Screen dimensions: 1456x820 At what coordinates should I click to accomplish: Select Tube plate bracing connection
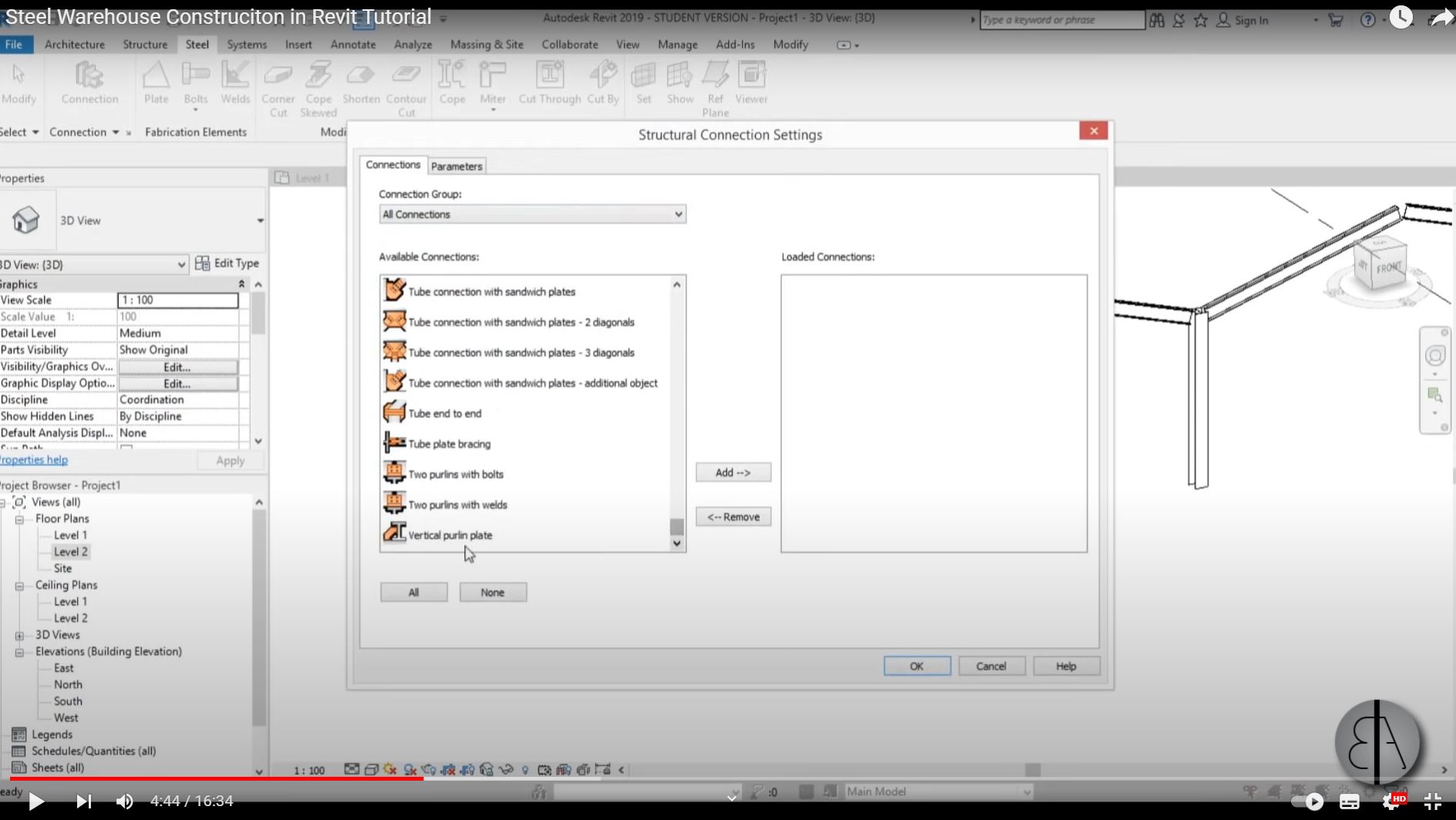(449, 444)
